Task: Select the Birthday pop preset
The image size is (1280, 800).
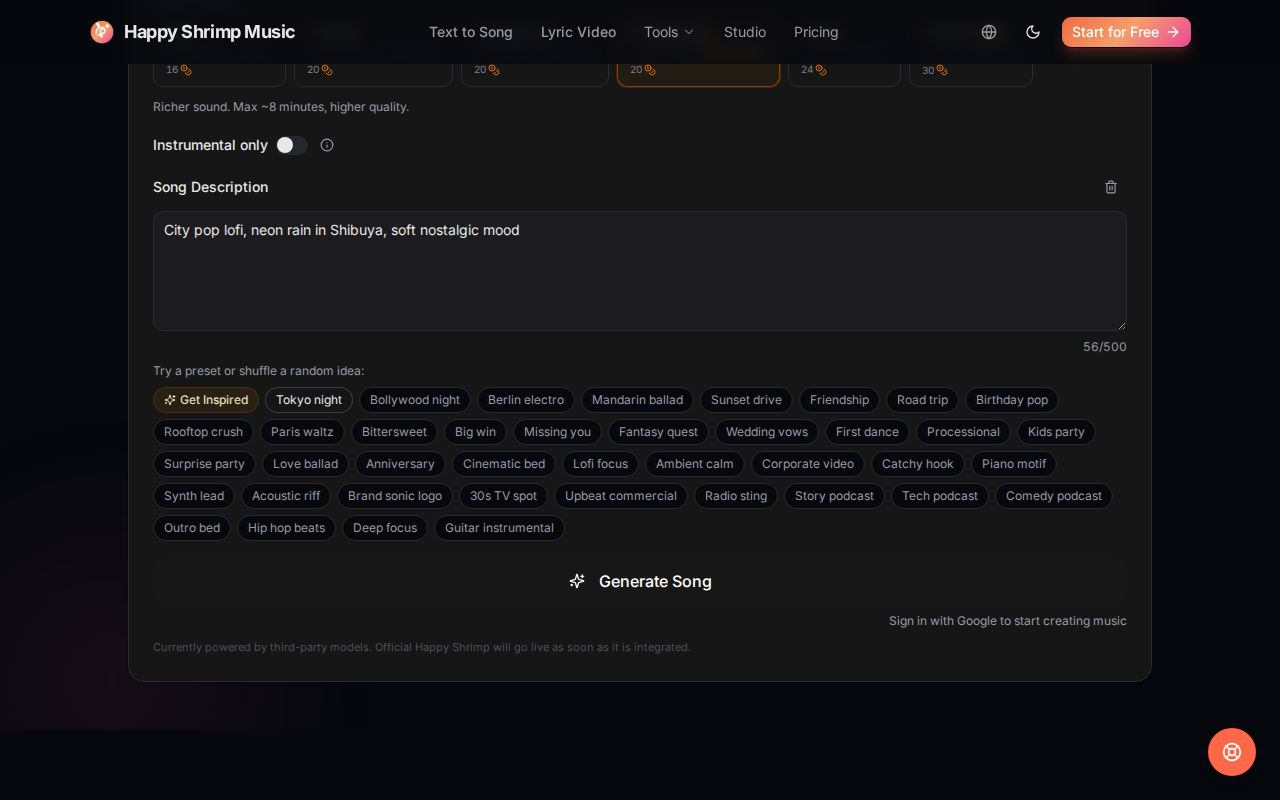Action: tap(1012, 400)
